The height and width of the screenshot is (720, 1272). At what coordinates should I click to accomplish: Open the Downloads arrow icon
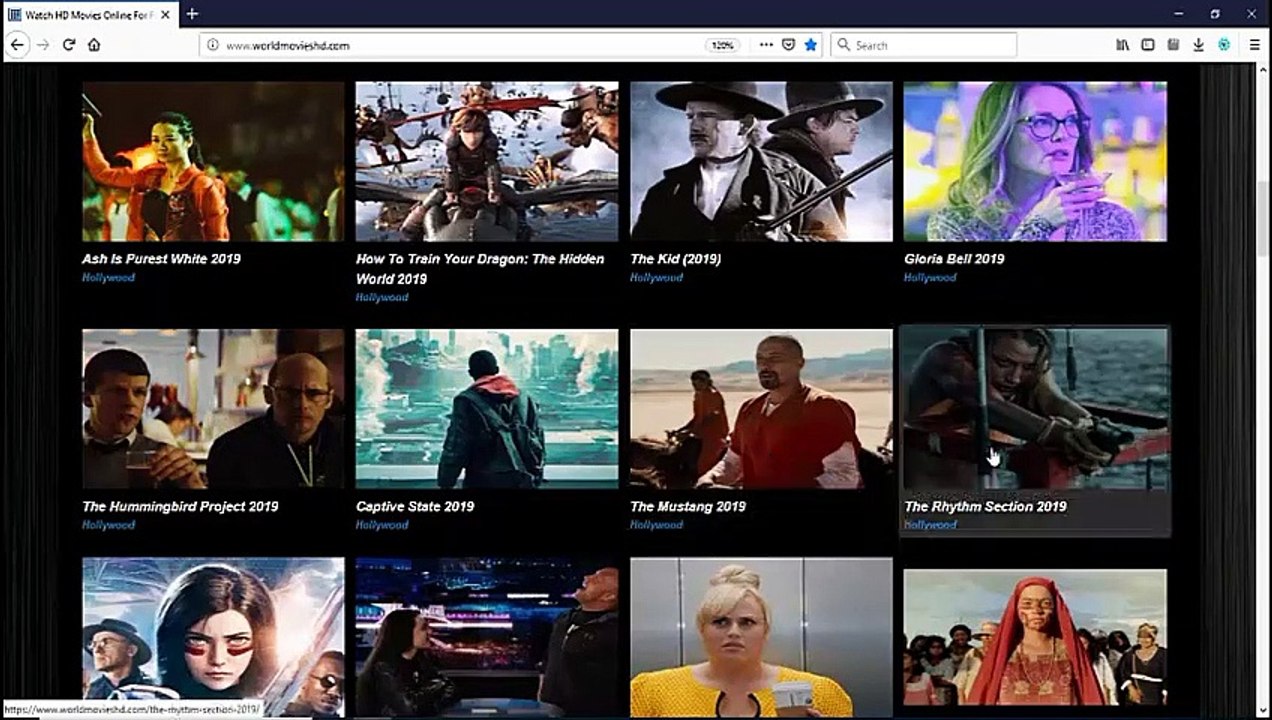(x=1198, y=45)
